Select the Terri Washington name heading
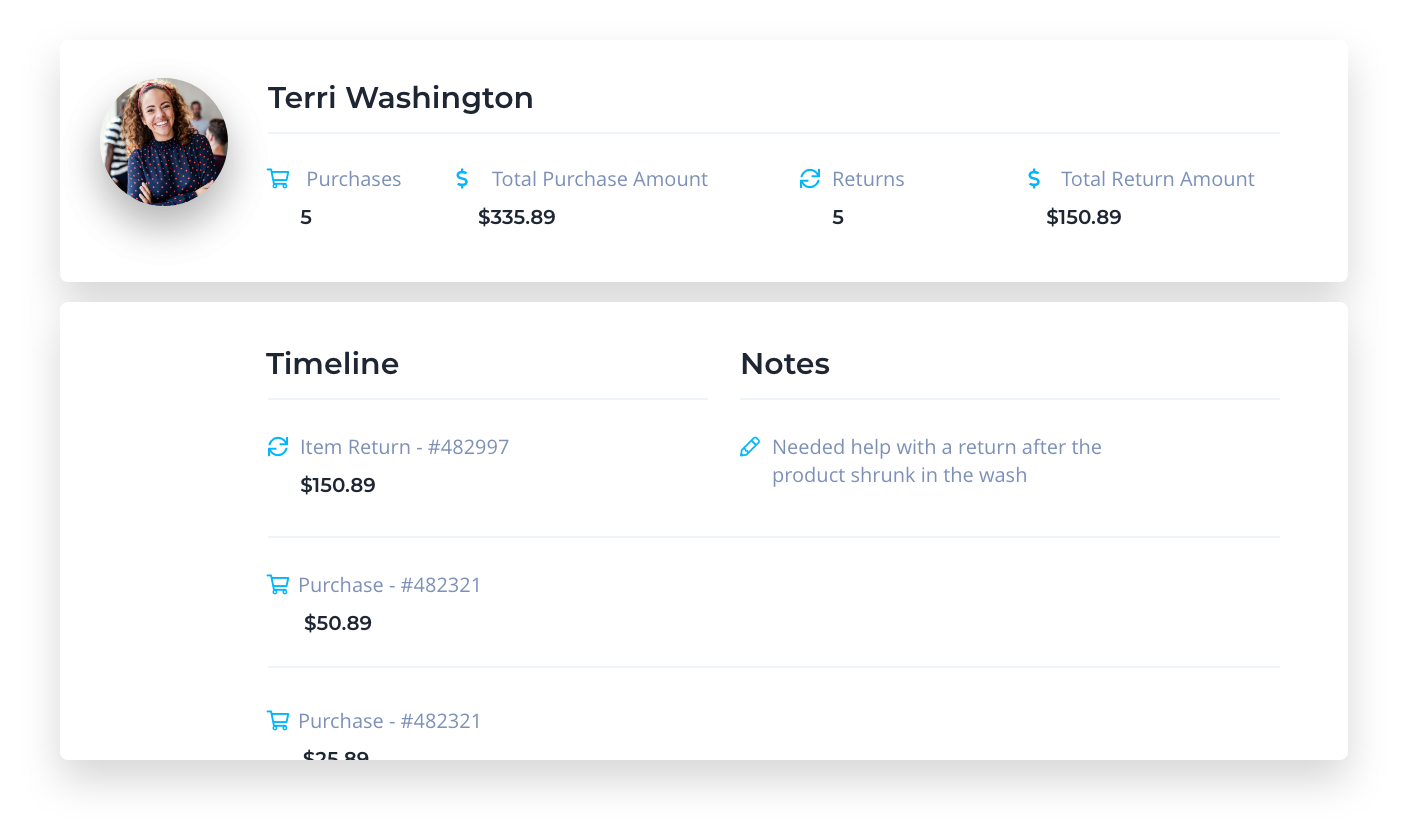 400,98
